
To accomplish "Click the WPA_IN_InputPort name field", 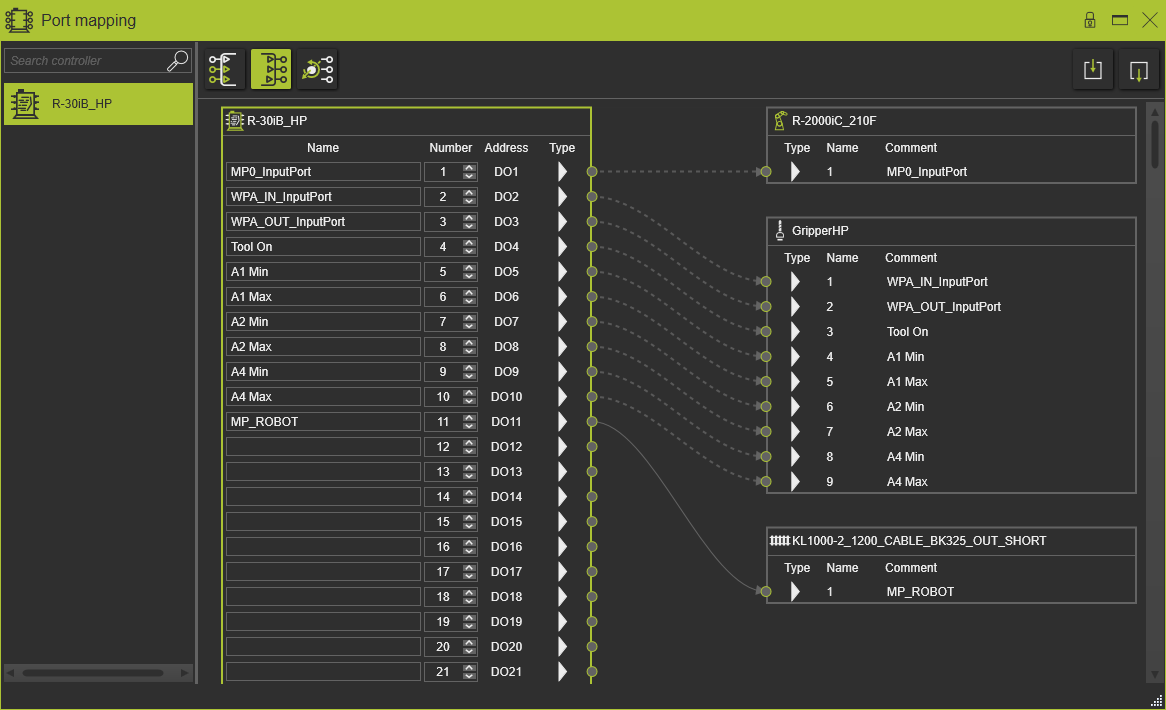I will 322,196.
